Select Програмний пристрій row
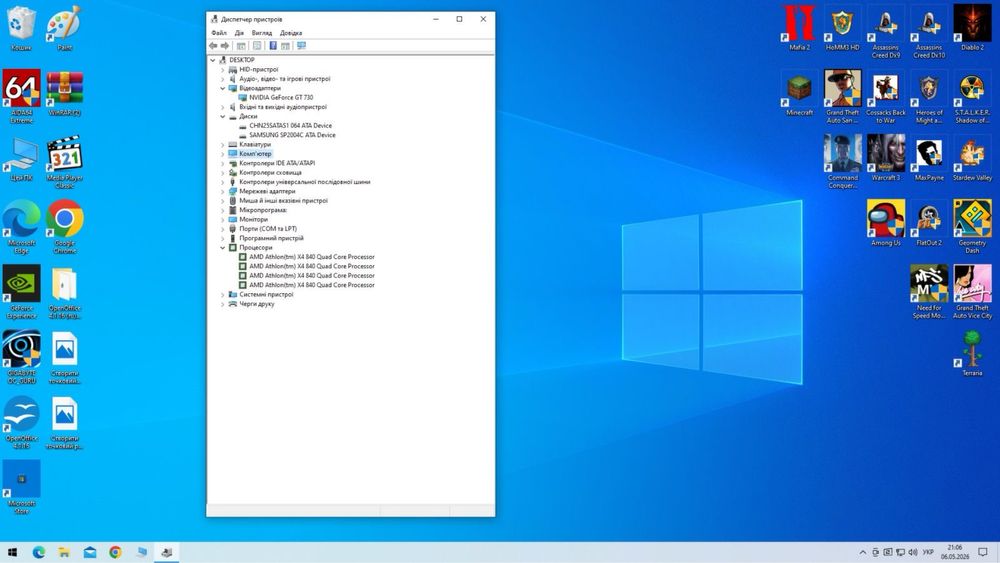This screenshot has height=563, width=1000. (271, 238)
